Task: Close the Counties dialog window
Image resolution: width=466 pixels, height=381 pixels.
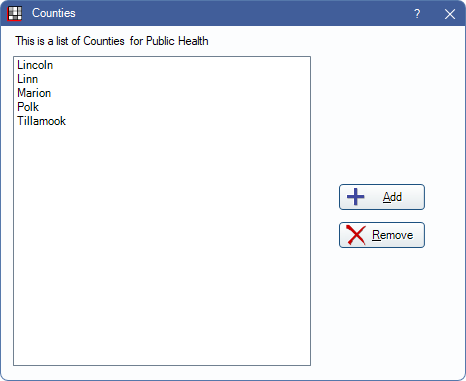Action: coord(450,14)
